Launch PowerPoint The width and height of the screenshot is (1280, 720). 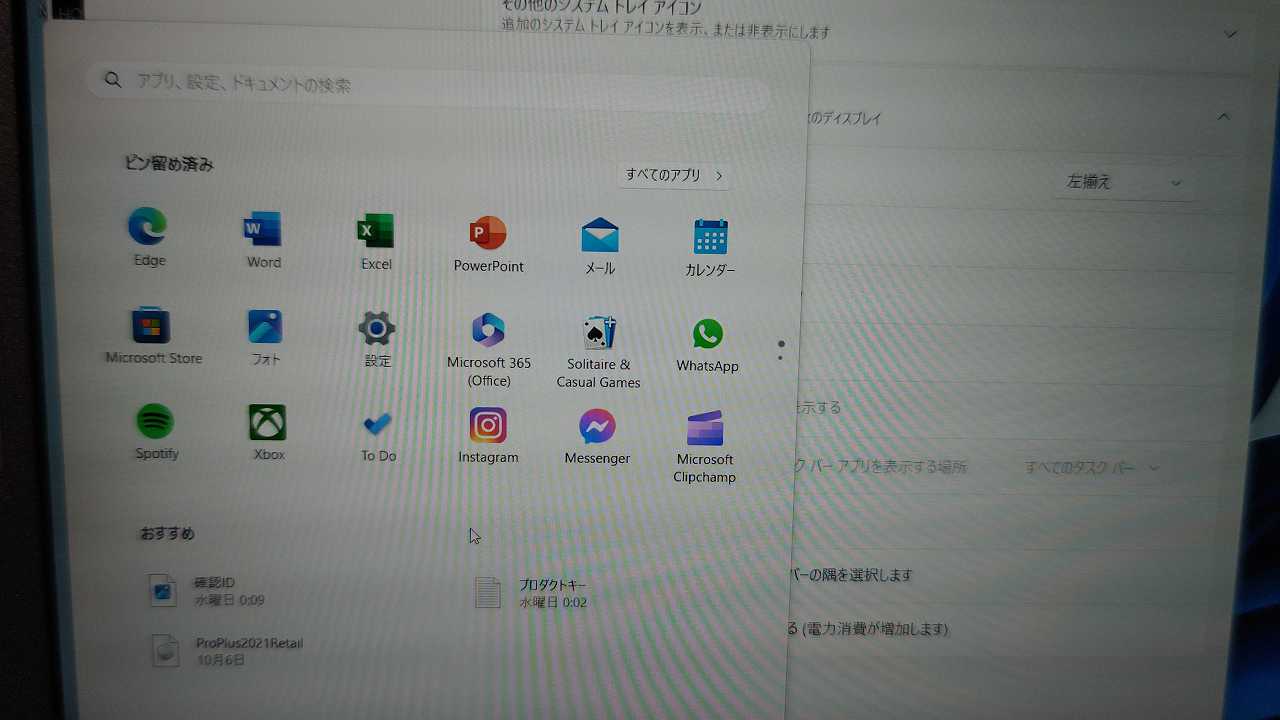pos(488,243)
